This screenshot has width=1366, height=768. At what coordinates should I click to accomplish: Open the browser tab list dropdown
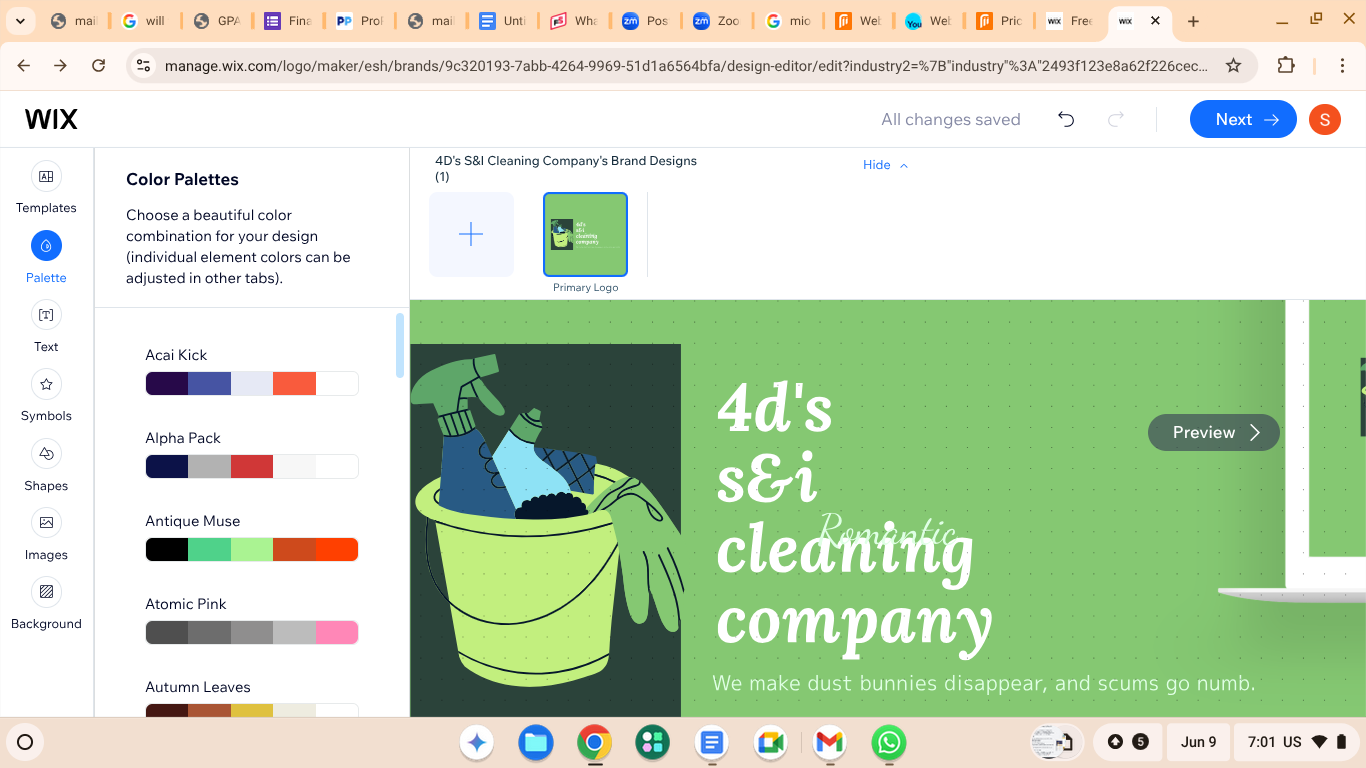coord(20,21)
